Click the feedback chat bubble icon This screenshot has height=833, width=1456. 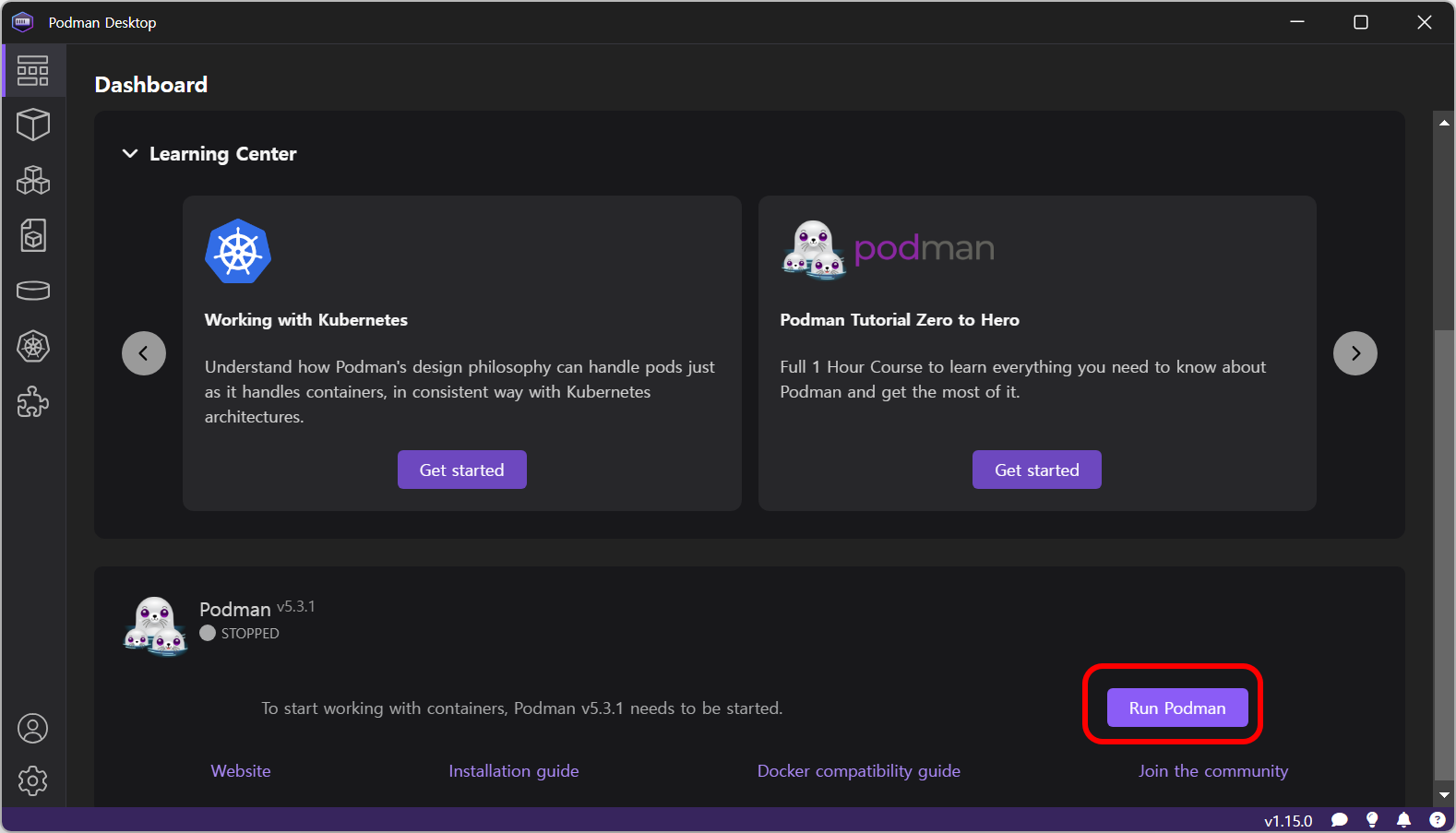1340,819
